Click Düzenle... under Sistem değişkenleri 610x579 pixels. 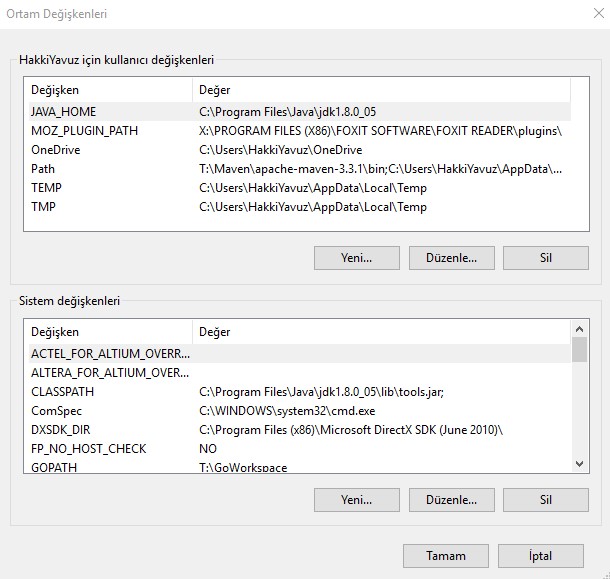[452, 500]
